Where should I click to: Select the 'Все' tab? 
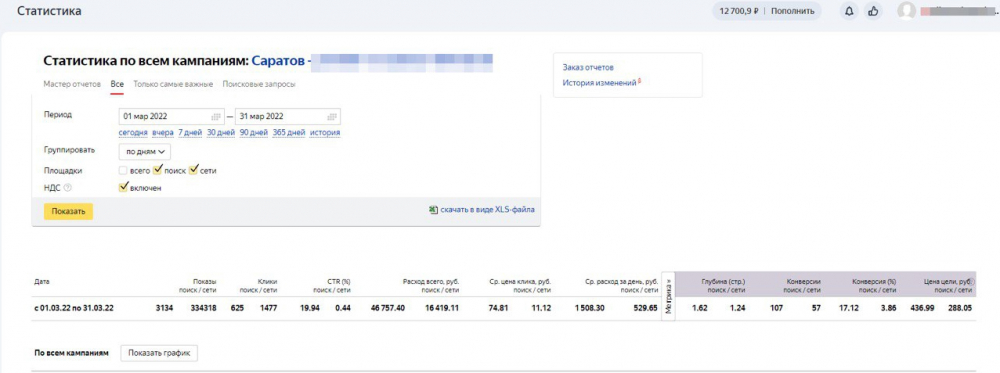click(x=117, y=84)
